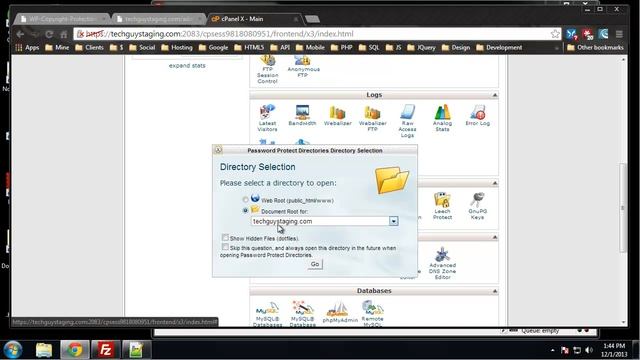Open File Explorer from taskbar
This screenshot has height=360, width=640.
[44, 350]
